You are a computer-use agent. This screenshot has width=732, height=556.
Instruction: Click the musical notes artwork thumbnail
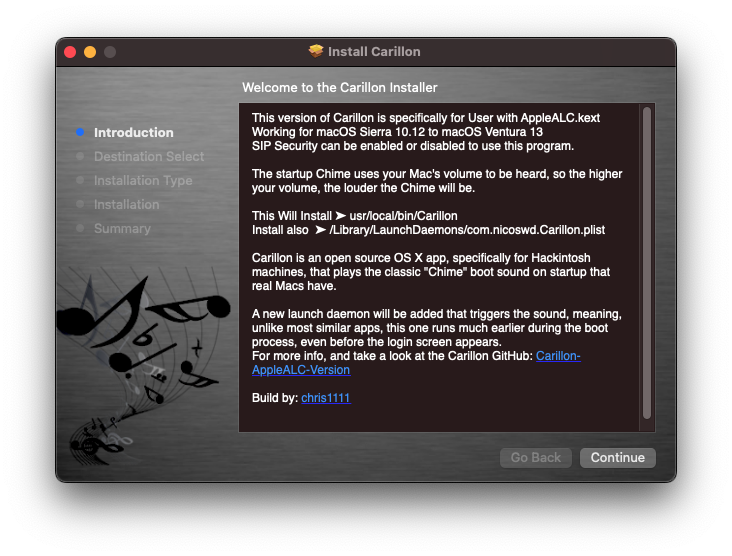pos(143,366)
